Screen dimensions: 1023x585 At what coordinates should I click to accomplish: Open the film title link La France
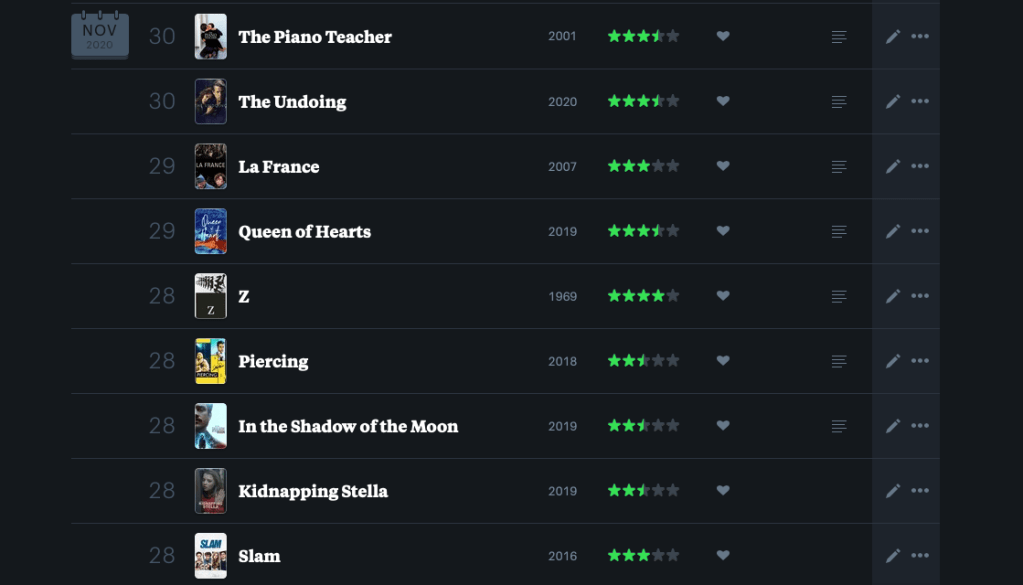coord(279,167)
